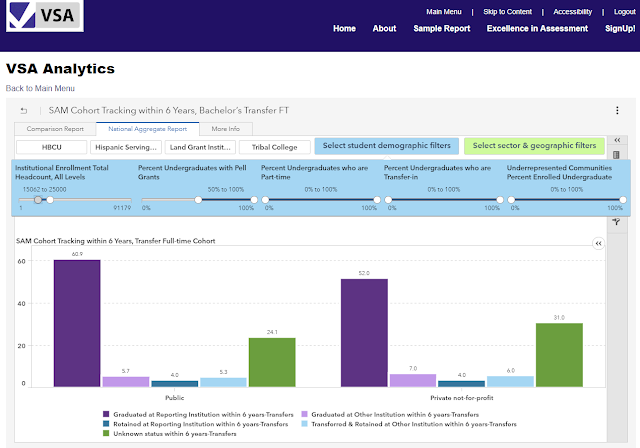Image resolution: width=640 pixels, height=448 pixels.
Task: Click the VSA logo
Action: click(x=45, y=16)
